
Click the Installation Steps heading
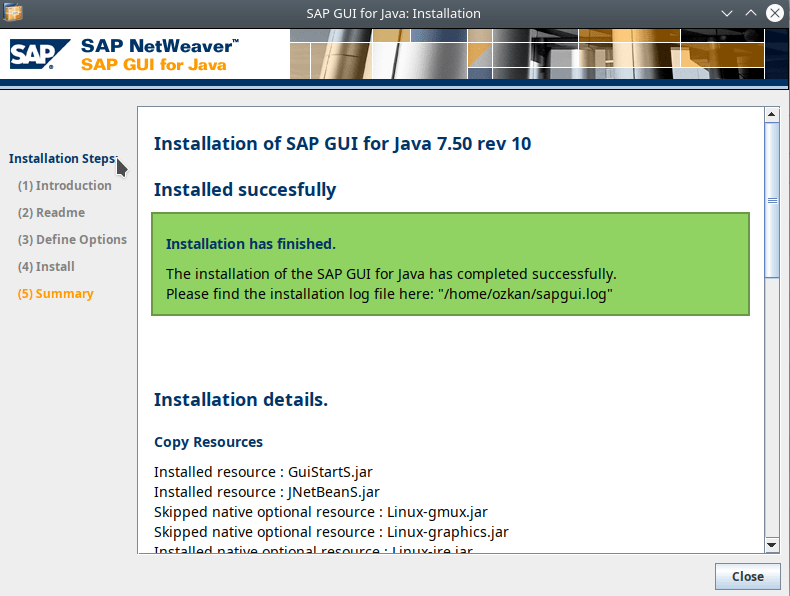[63, 159]
